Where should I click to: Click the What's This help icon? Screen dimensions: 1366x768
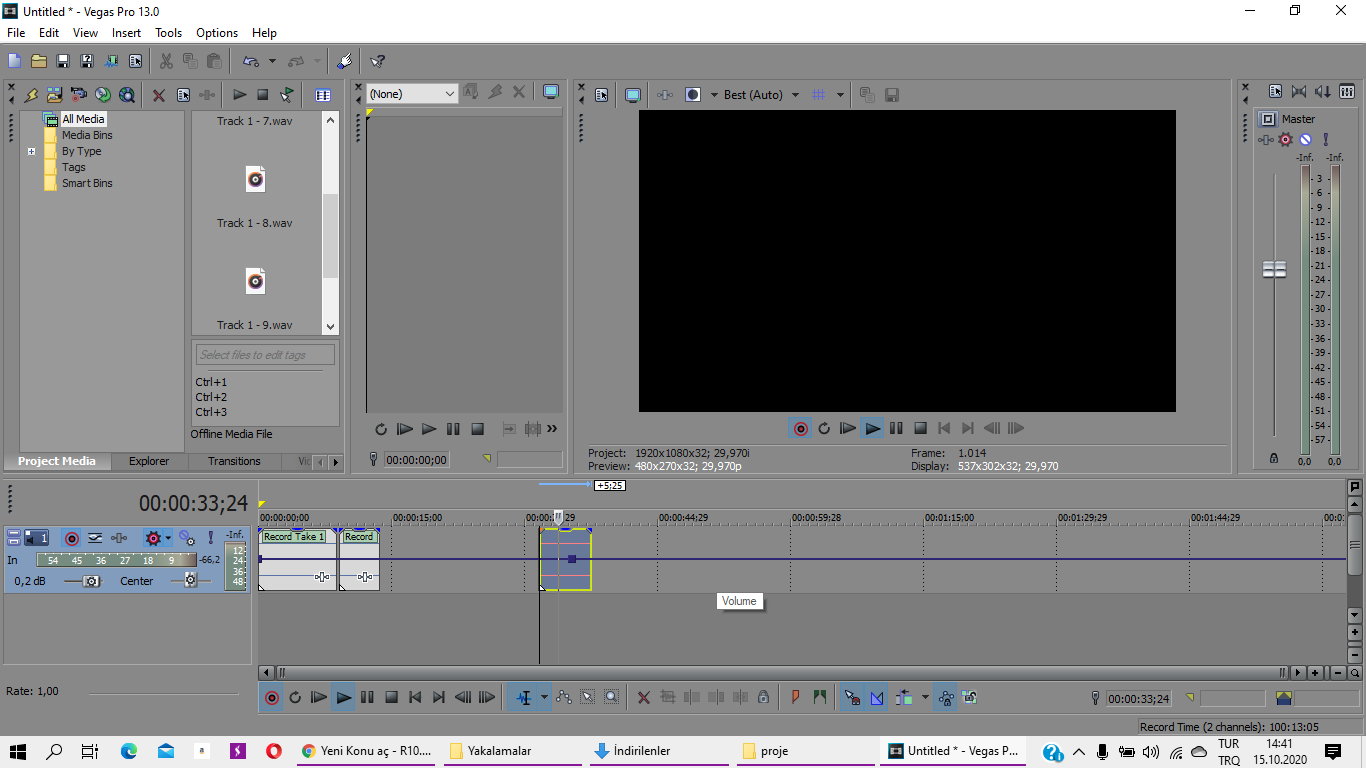tap(377, 61)
